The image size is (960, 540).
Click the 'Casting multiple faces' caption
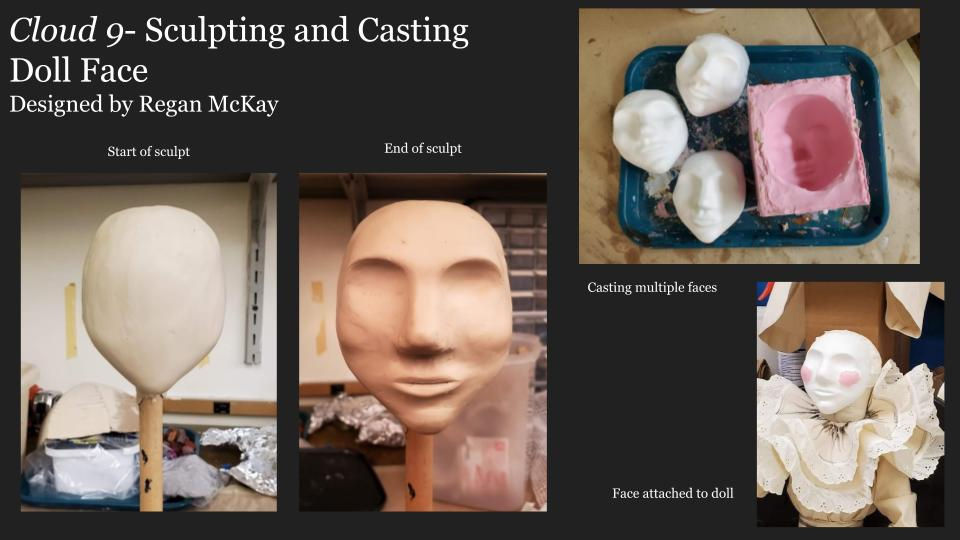[651, 287]
